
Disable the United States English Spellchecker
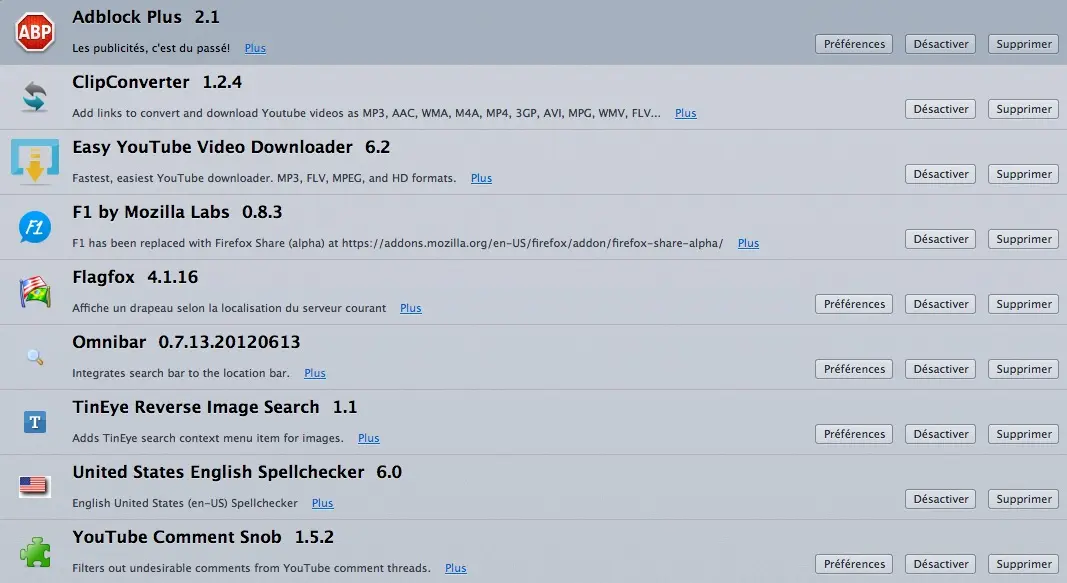click(940, 498)
